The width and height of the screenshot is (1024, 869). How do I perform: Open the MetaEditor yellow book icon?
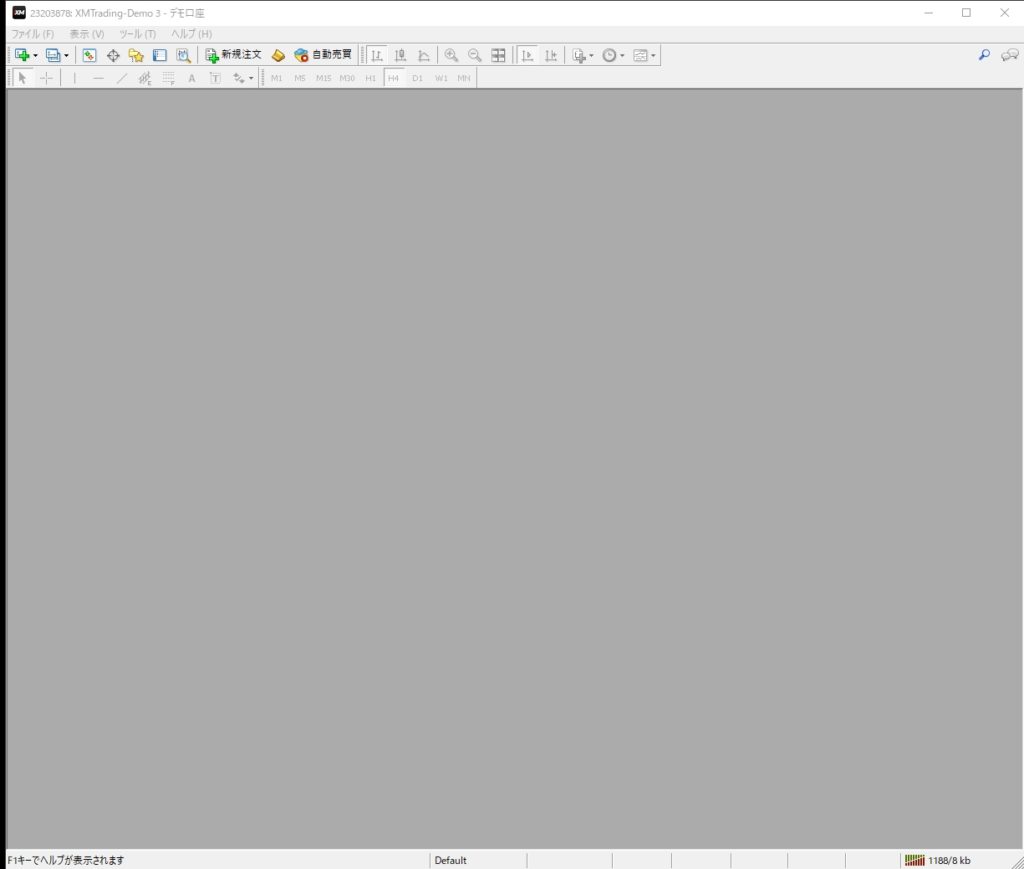[x=279, y=55]
